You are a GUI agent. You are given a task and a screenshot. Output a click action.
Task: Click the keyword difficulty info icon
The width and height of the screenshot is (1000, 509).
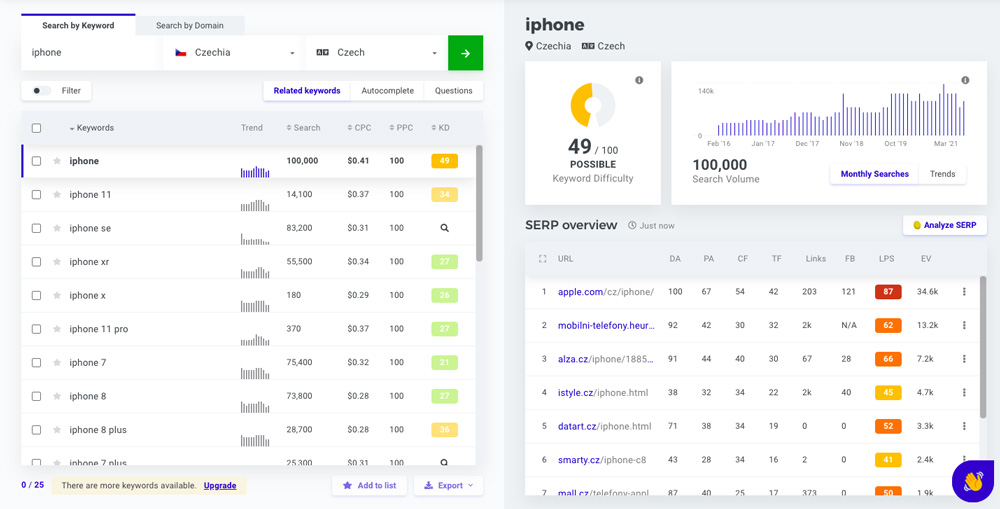pos(639,80)
